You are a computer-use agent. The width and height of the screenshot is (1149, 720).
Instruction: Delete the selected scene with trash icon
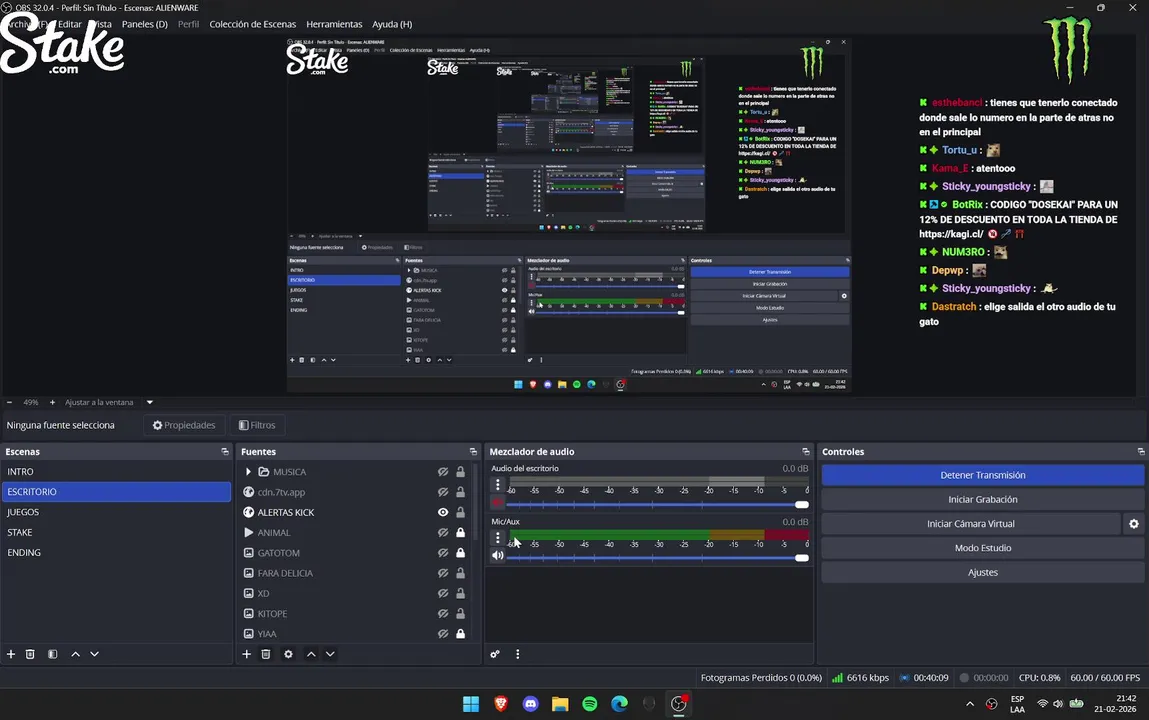tap(30, 654)
